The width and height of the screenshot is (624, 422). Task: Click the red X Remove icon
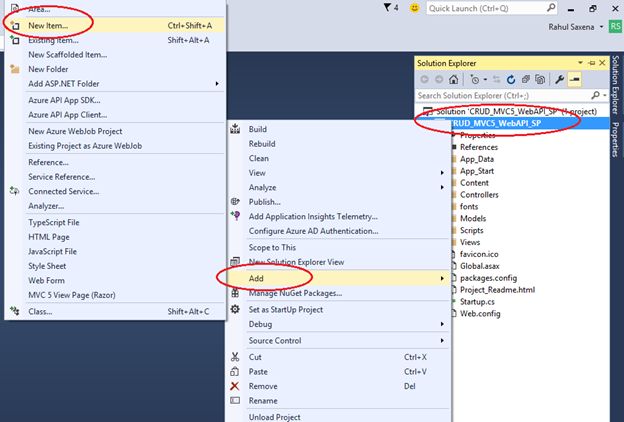pos(235,386)
